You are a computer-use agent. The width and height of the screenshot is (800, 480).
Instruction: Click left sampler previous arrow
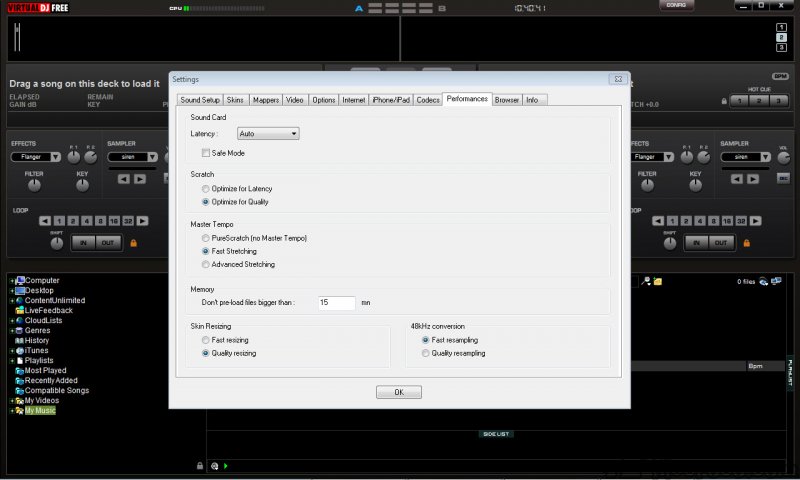tap(123, 179)
